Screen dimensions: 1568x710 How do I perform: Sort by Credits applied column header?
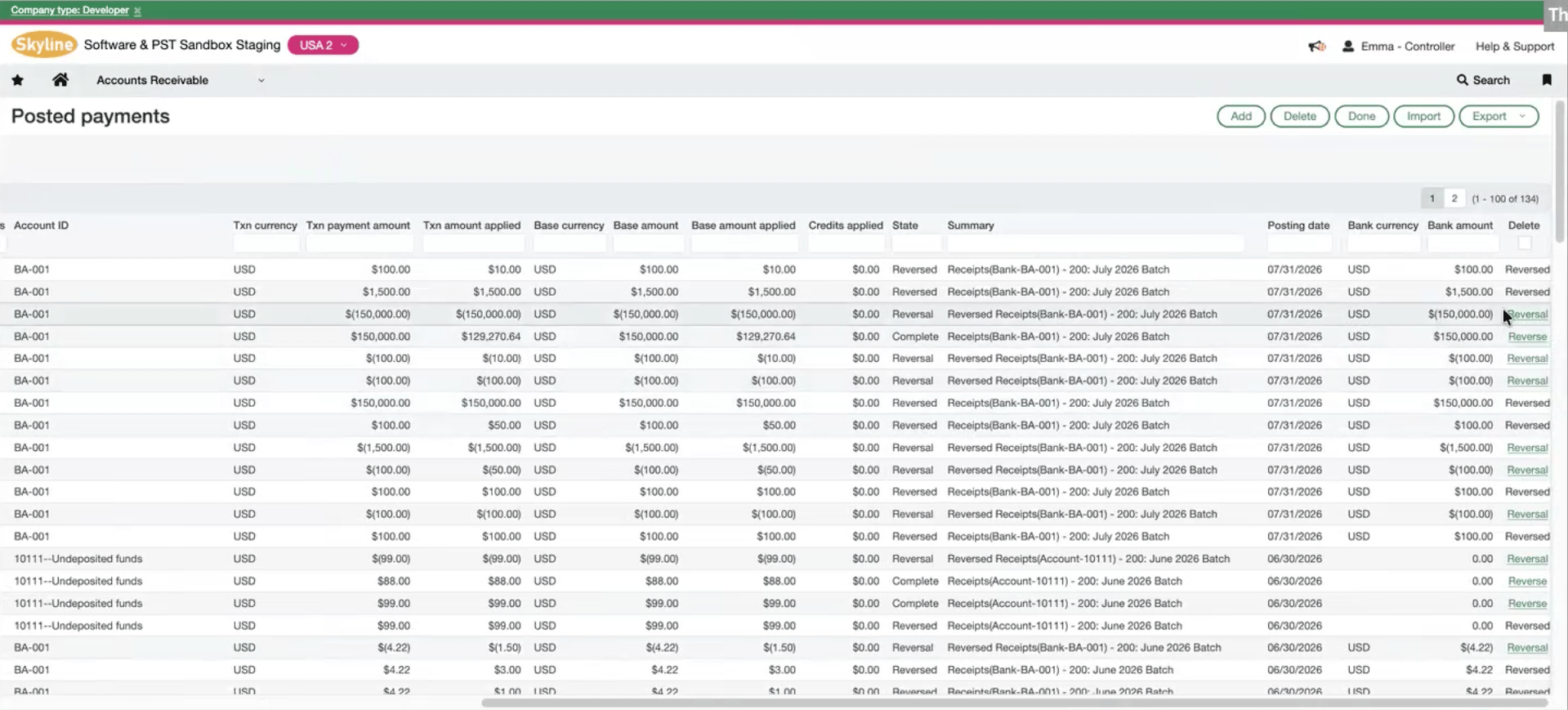pos(846,226)
